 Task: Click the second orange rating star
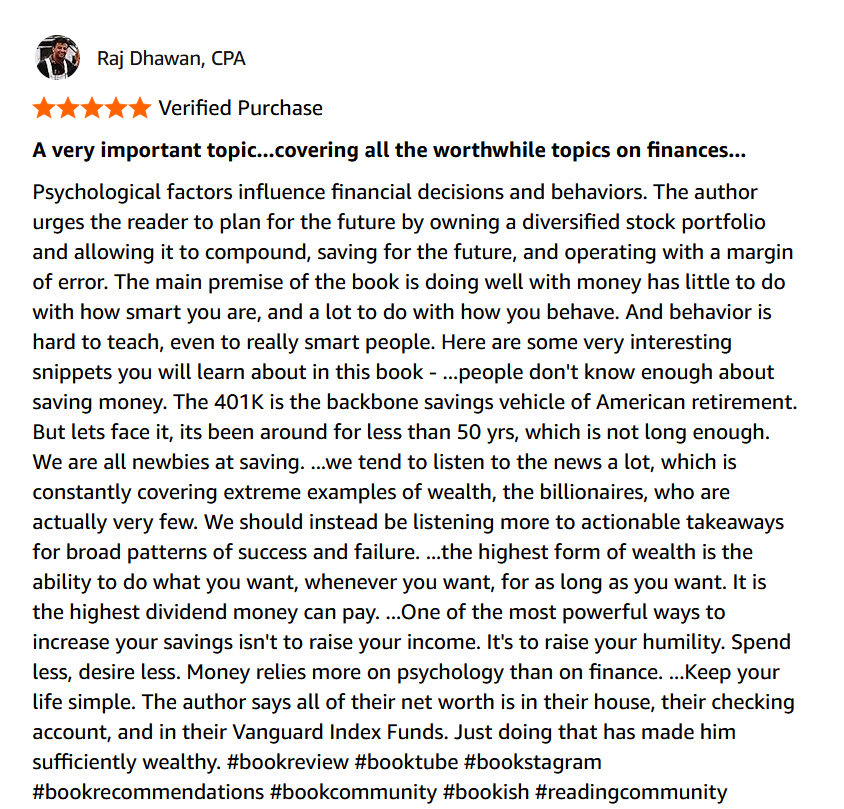click(68, 108)
